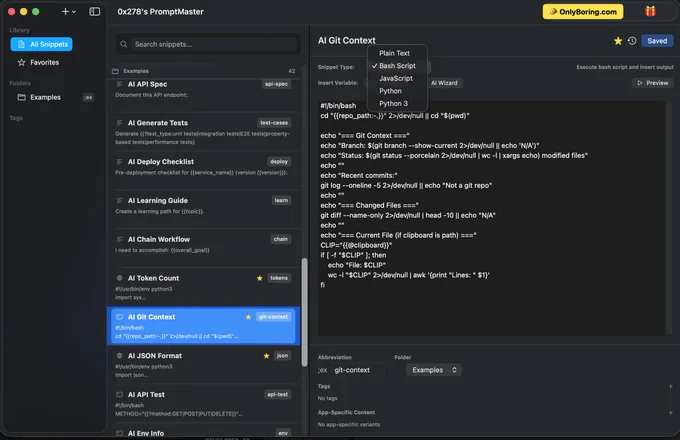Toggle favorite star on AI JSON Format
This screenshot has width=680, height=440.
[x=266, y=356]
